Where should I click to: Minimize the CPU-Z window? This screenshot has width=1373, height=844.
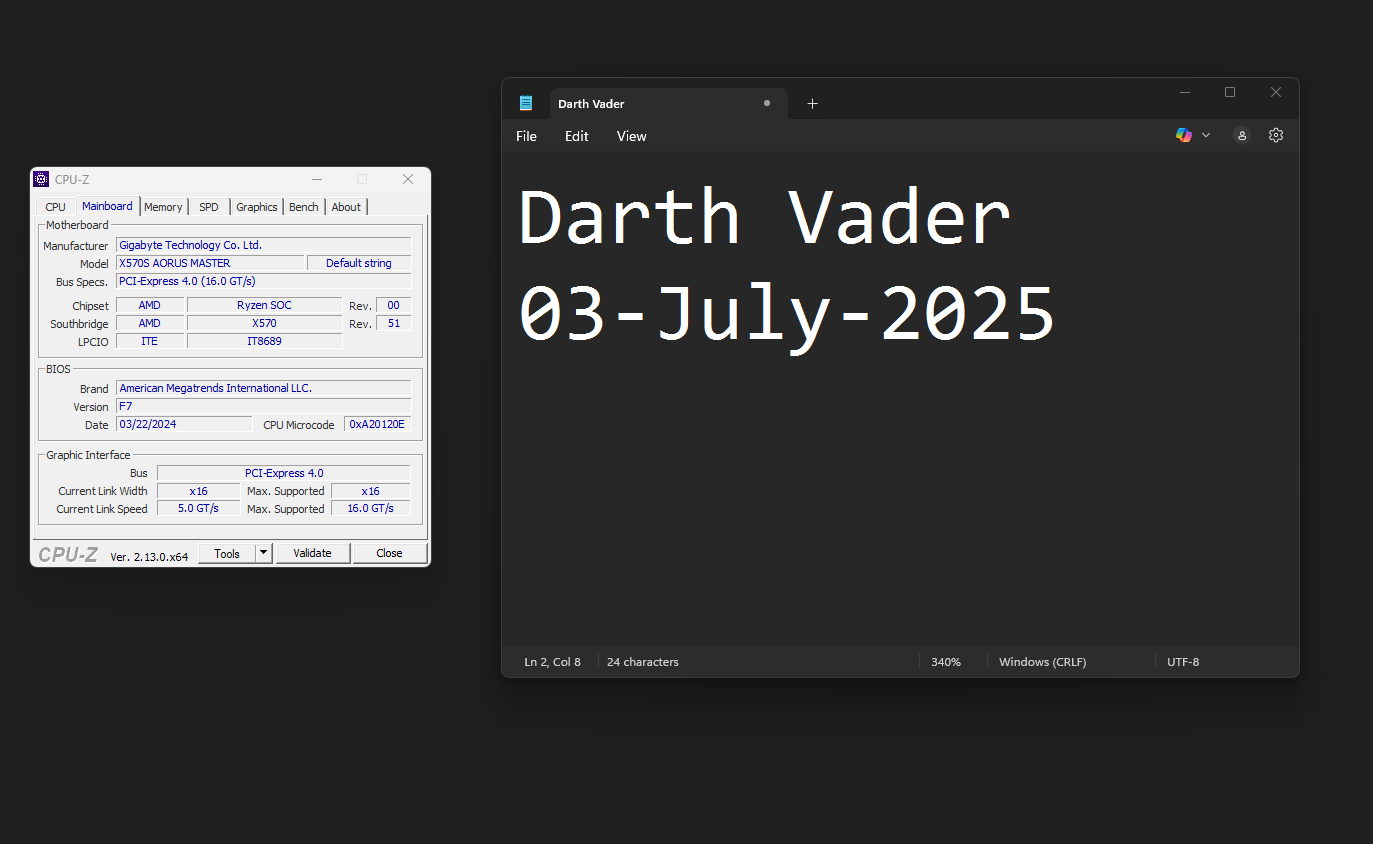point(317,179)
